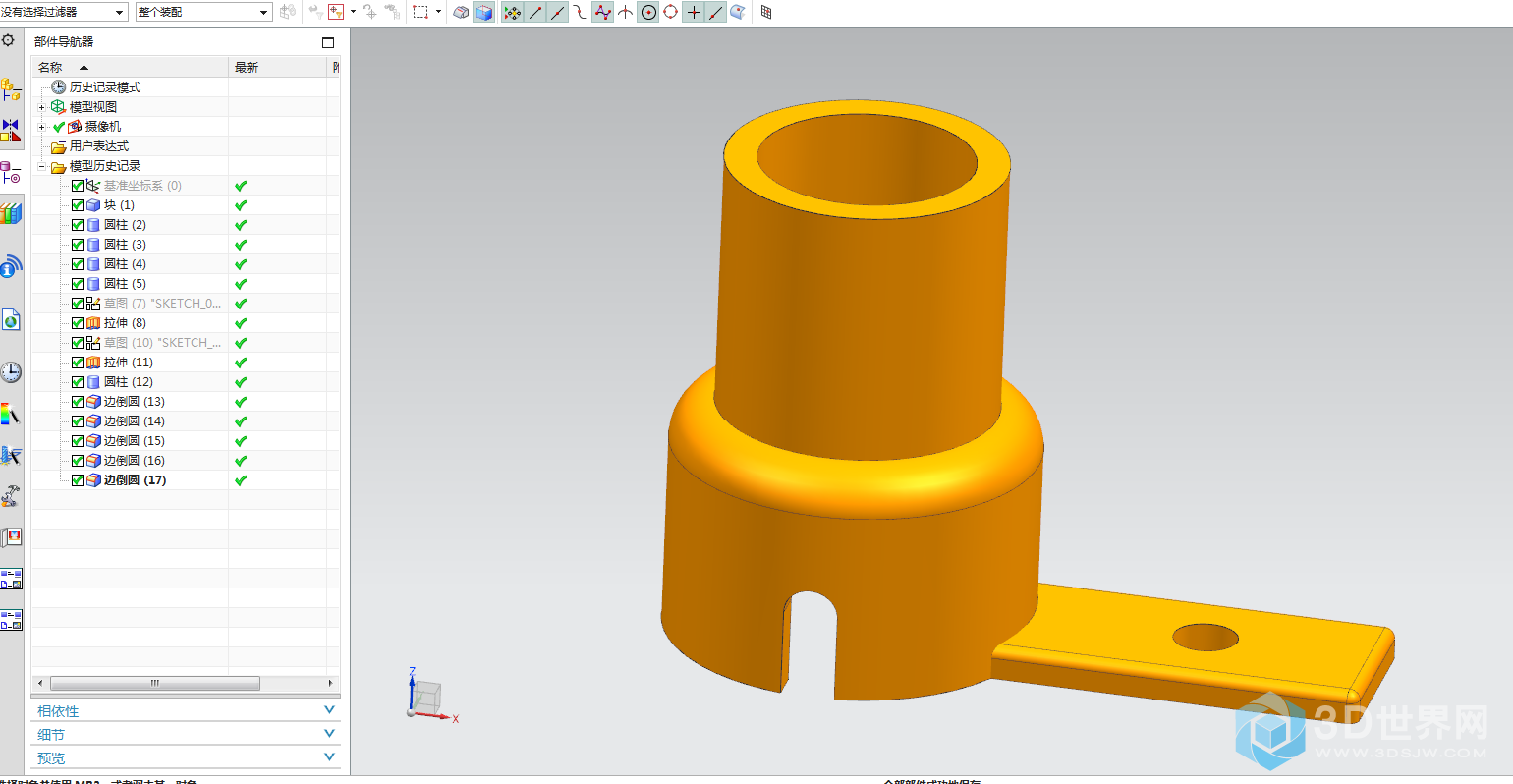This screenshot has height=784, width=1513.
Task: Toggle the shaded cube display style icon
Action: (x=484, y=12)
